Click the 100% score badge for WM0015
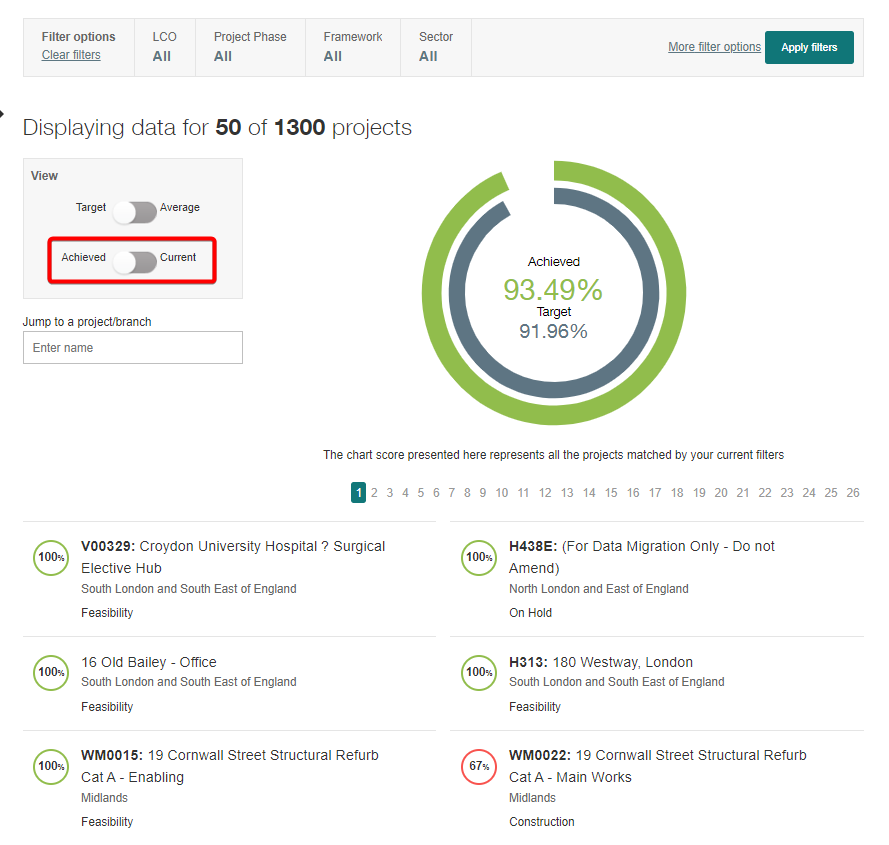This screenshot has height=845, width=889. click(51, 767)
